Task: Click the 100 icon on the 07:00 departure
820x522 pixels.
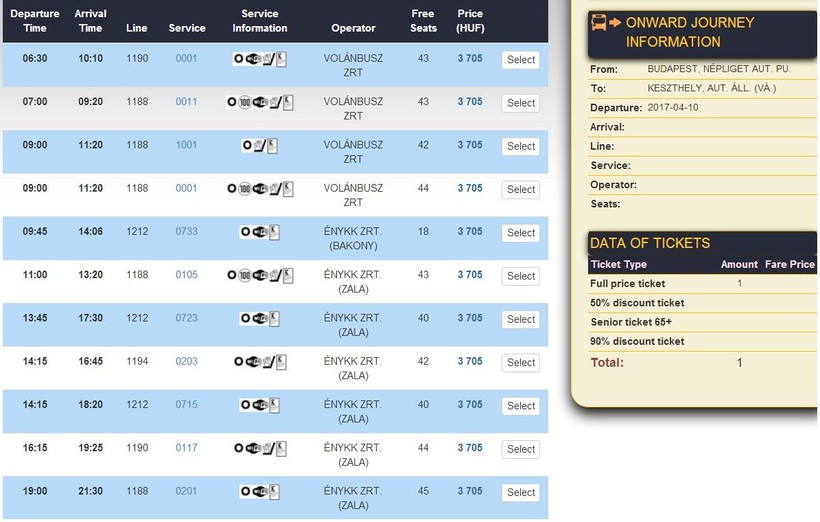Action: point(244,103)
